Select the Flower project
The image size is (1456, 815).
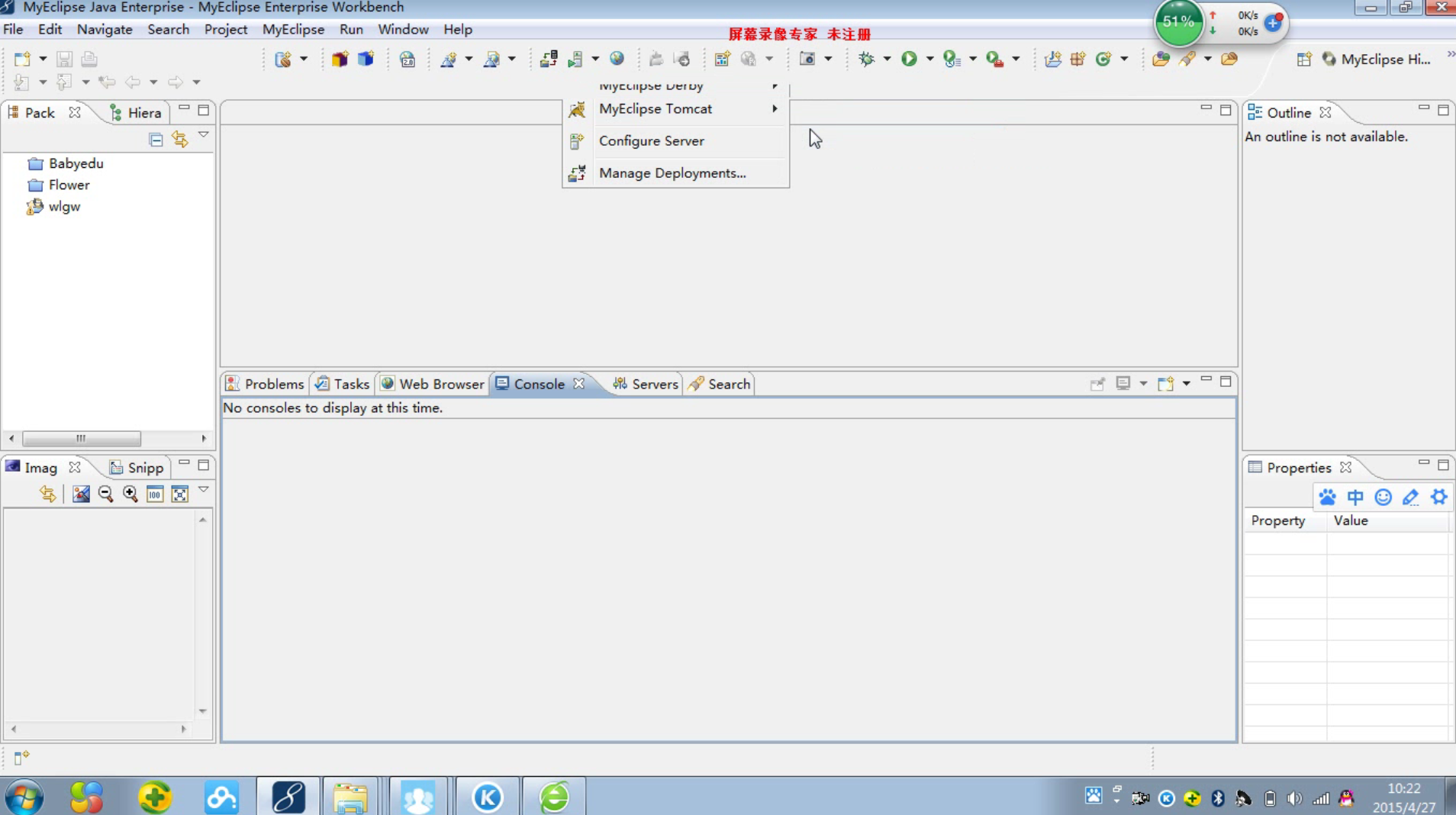59,185
